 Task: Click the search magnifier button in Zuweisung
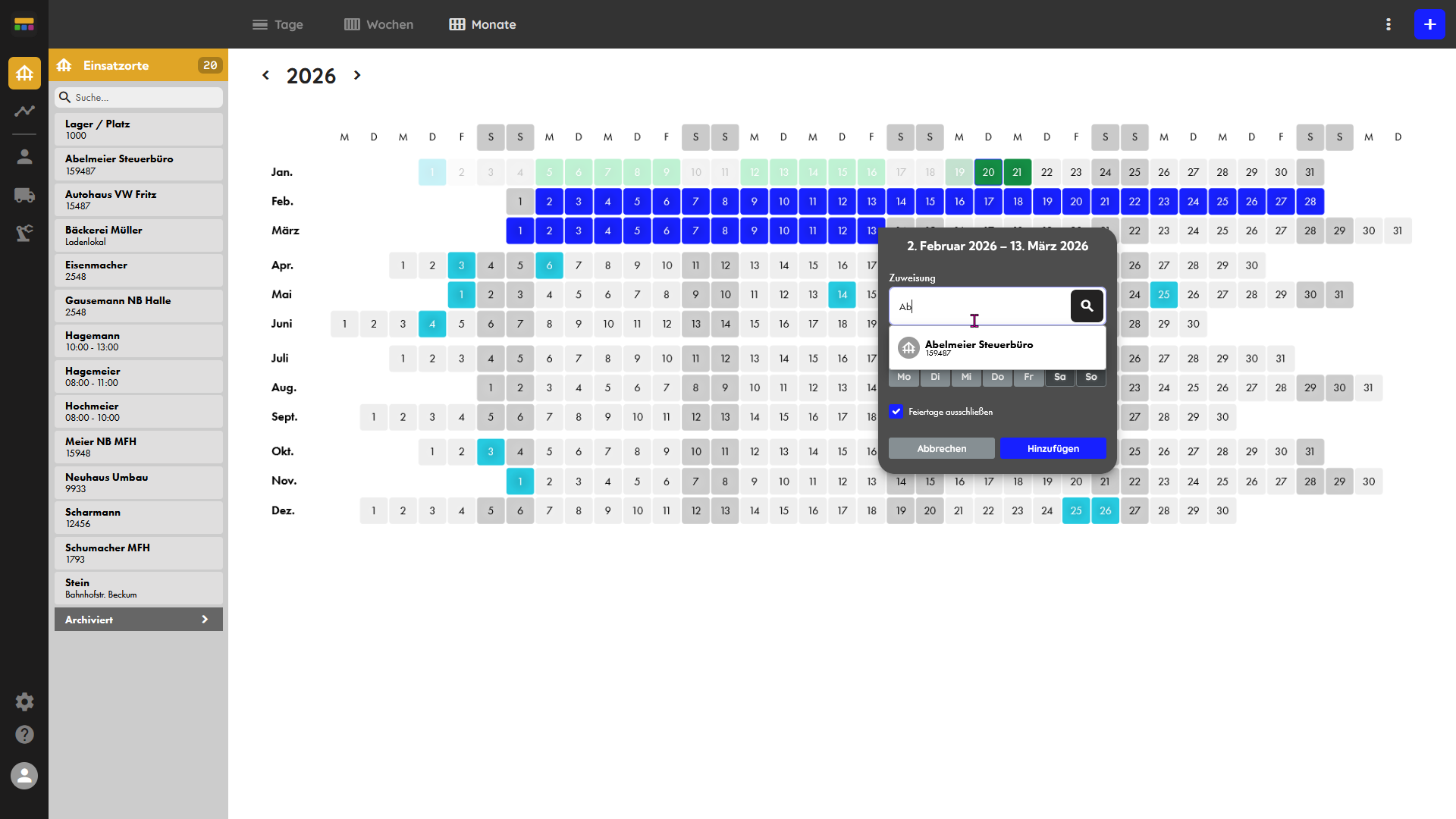click(1086, 306)
